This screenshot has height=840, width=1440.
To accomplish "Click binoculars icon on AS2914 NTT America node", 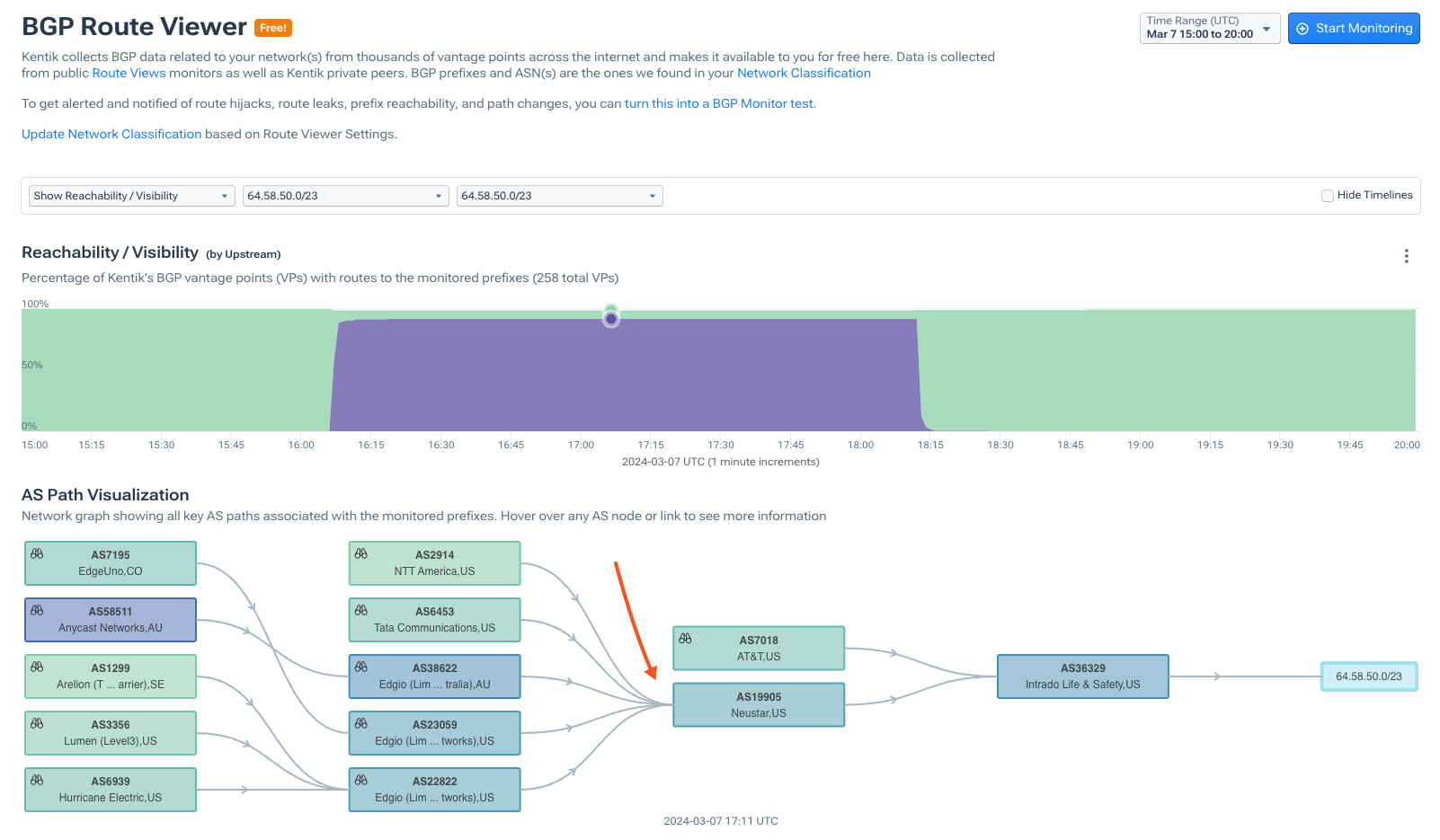I will (361, 554).
